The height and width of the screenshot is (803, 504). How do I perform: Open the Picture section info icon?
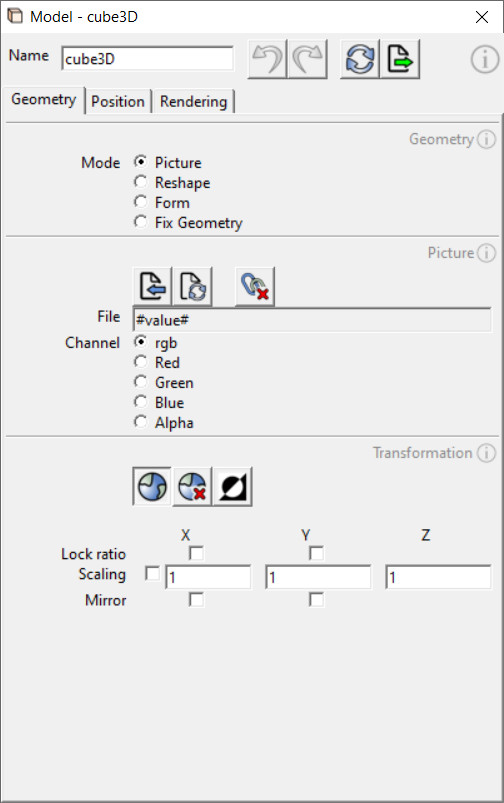(487, 252)
